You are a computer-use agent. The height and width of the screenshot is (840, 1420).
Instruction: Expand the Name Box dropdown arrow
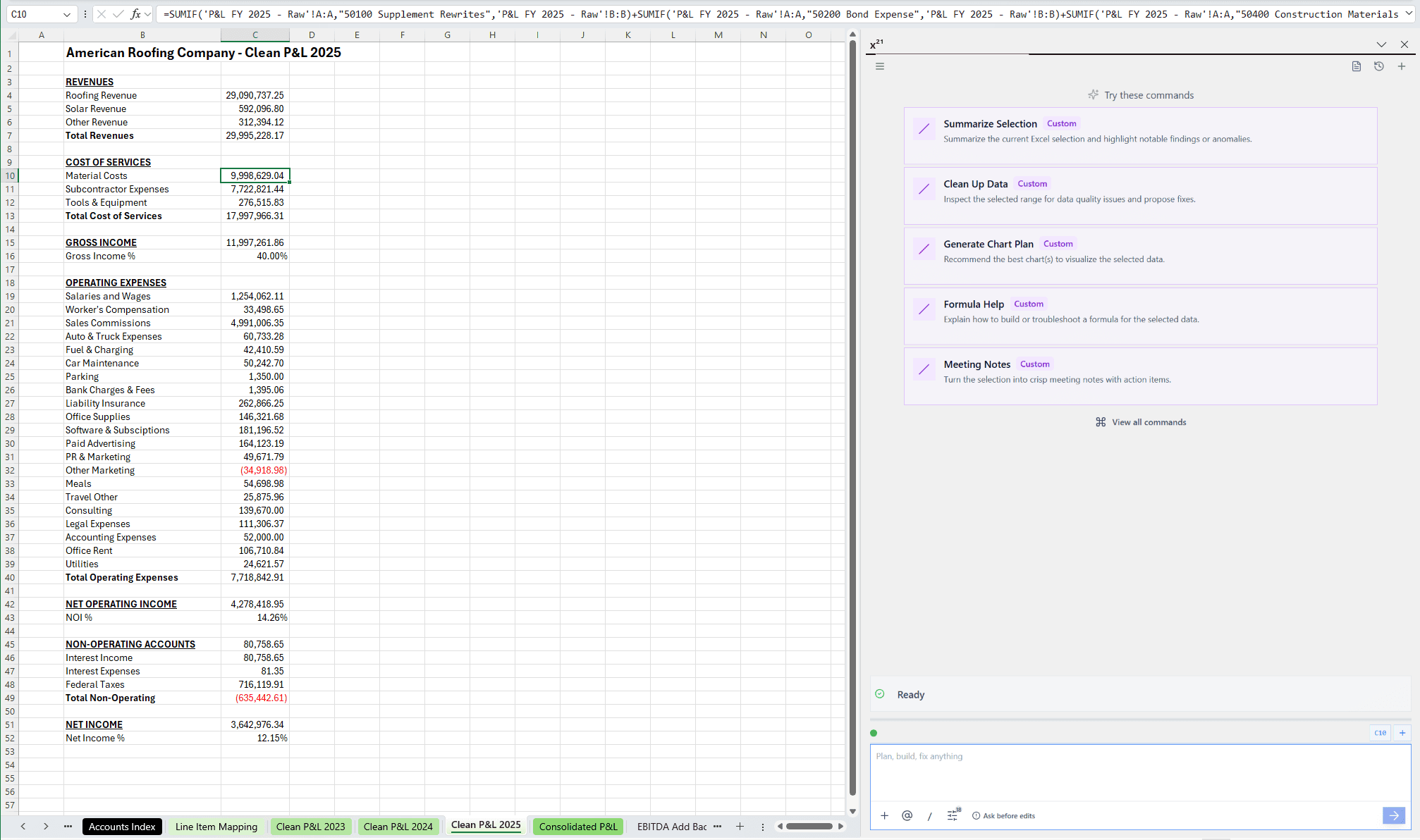[66, 14]
